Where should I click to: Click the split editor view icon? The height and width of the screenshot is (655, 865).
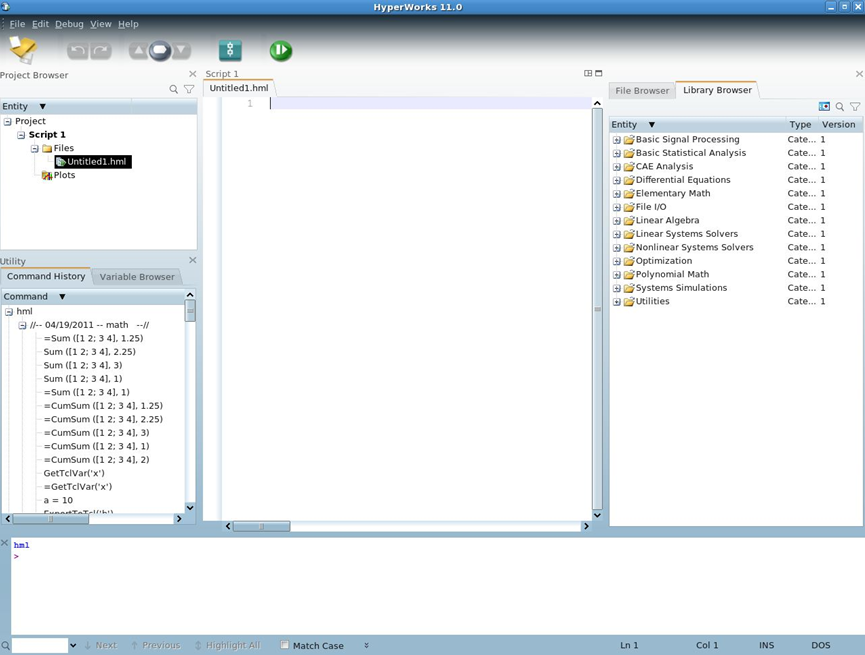588,73
